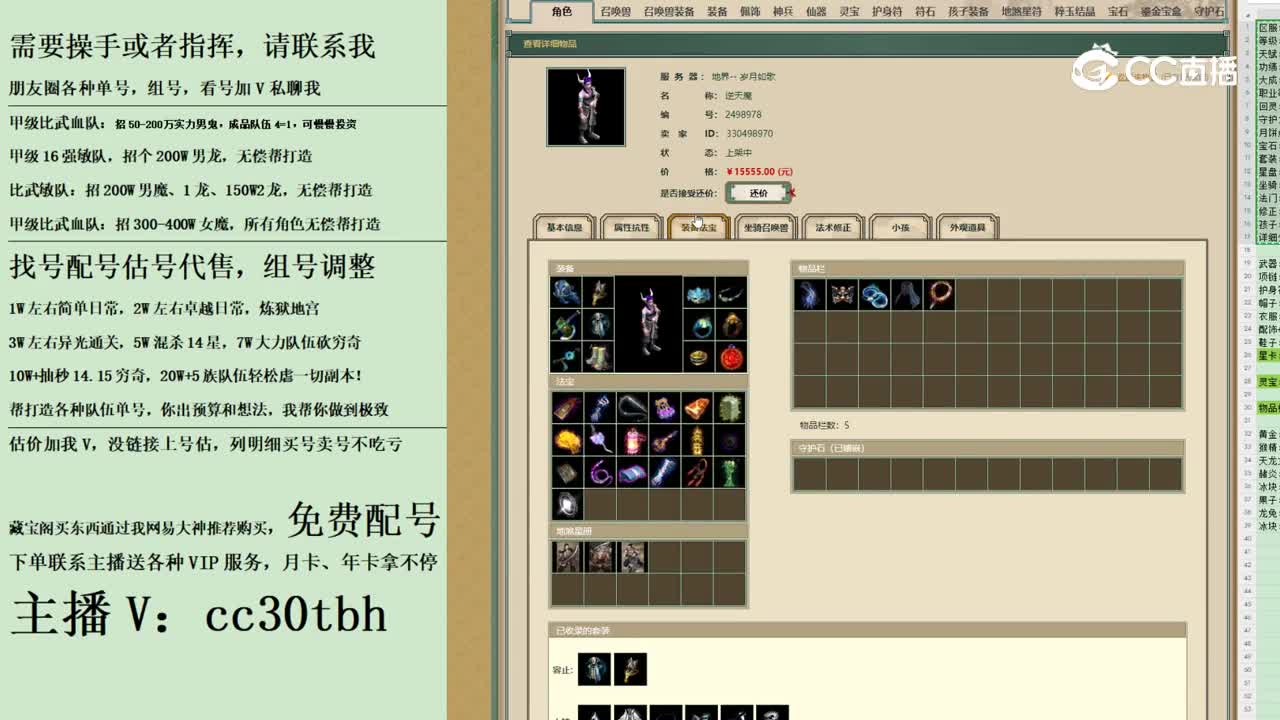
Task: Select the 外观道具 sub-tab
Action: (x=967, y=227)
